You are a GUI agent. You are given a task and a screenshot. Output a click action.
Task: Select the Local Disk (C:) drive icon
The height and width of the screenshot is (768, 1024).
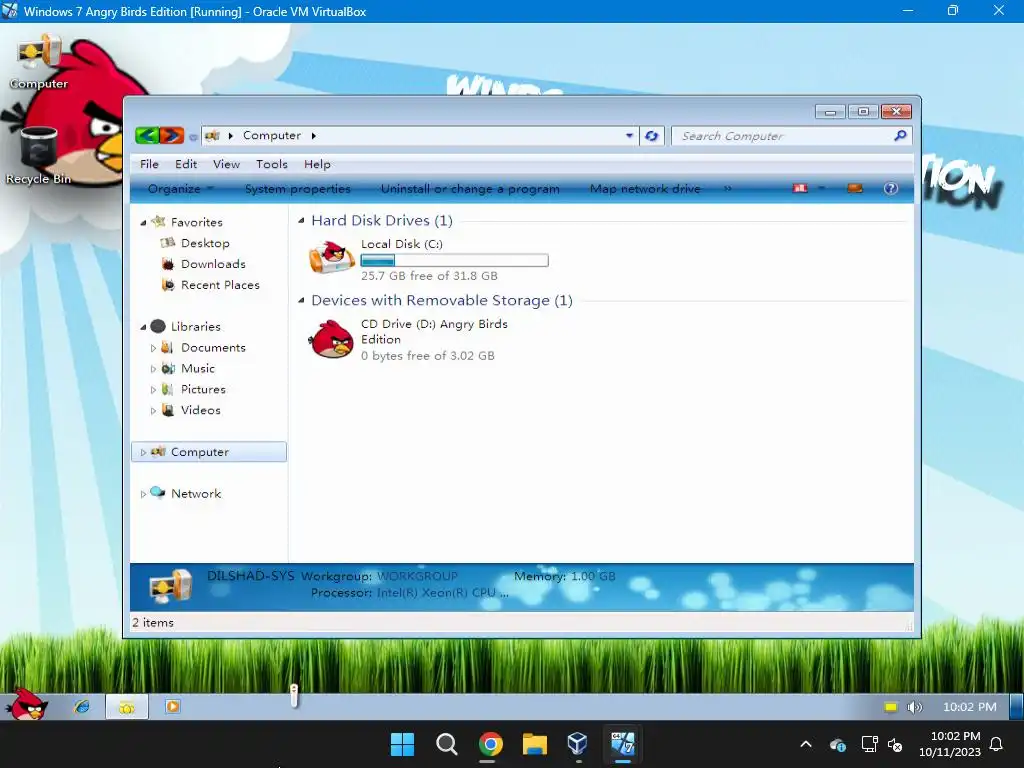332,256
